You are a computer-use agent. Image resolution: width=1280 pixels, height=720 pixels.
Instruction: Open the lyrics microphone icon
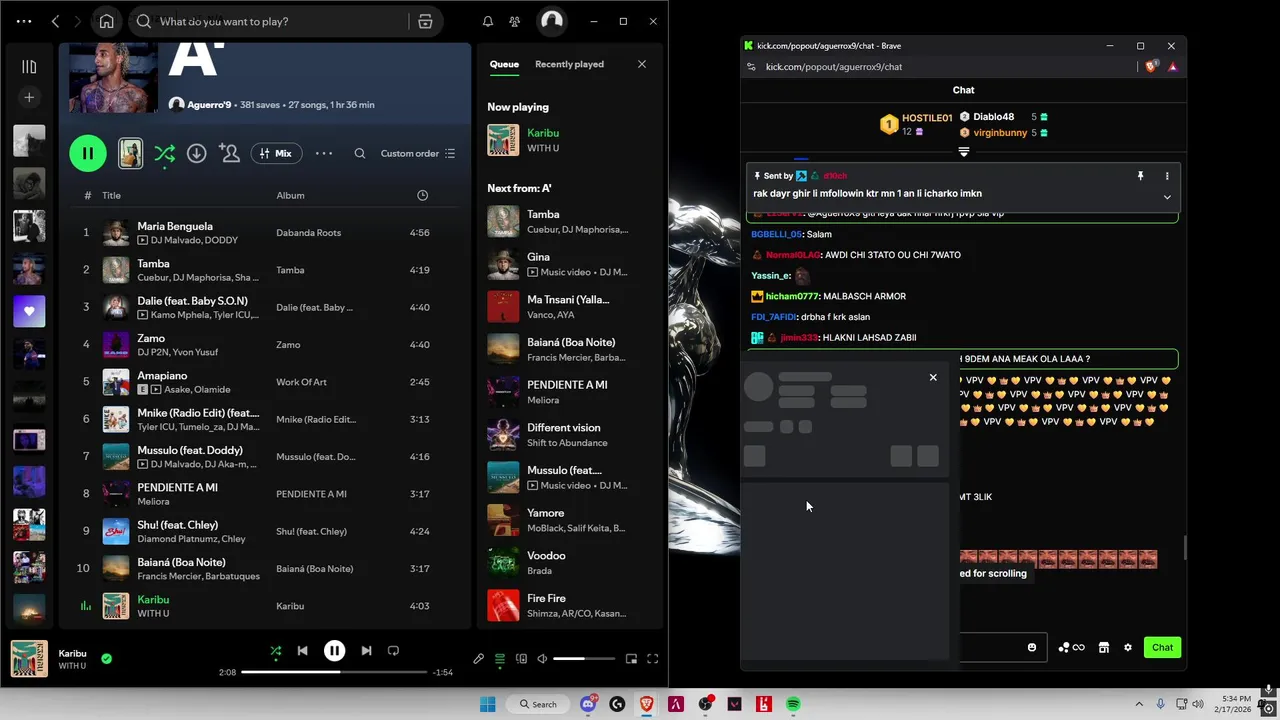[478, 659]
